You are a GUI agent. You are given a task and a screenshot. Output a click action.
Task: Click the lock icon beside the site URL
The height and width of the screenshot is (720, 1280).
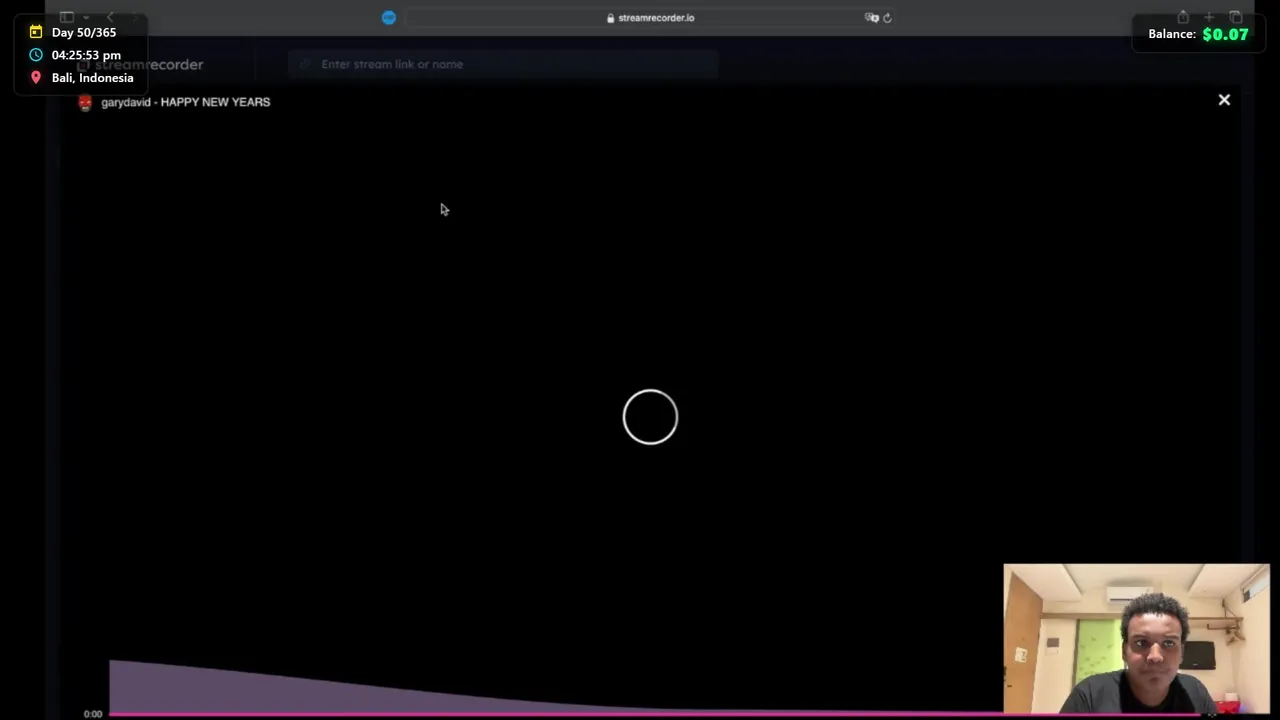[610, 18]
